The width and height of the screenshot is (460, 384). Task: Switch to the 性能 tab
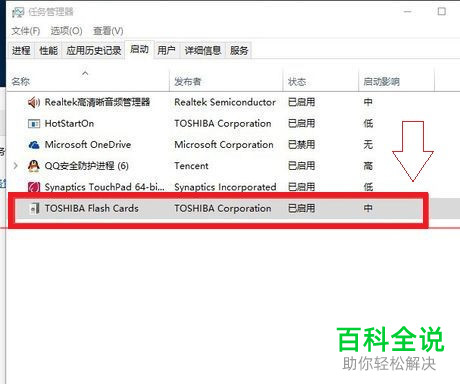48,51
